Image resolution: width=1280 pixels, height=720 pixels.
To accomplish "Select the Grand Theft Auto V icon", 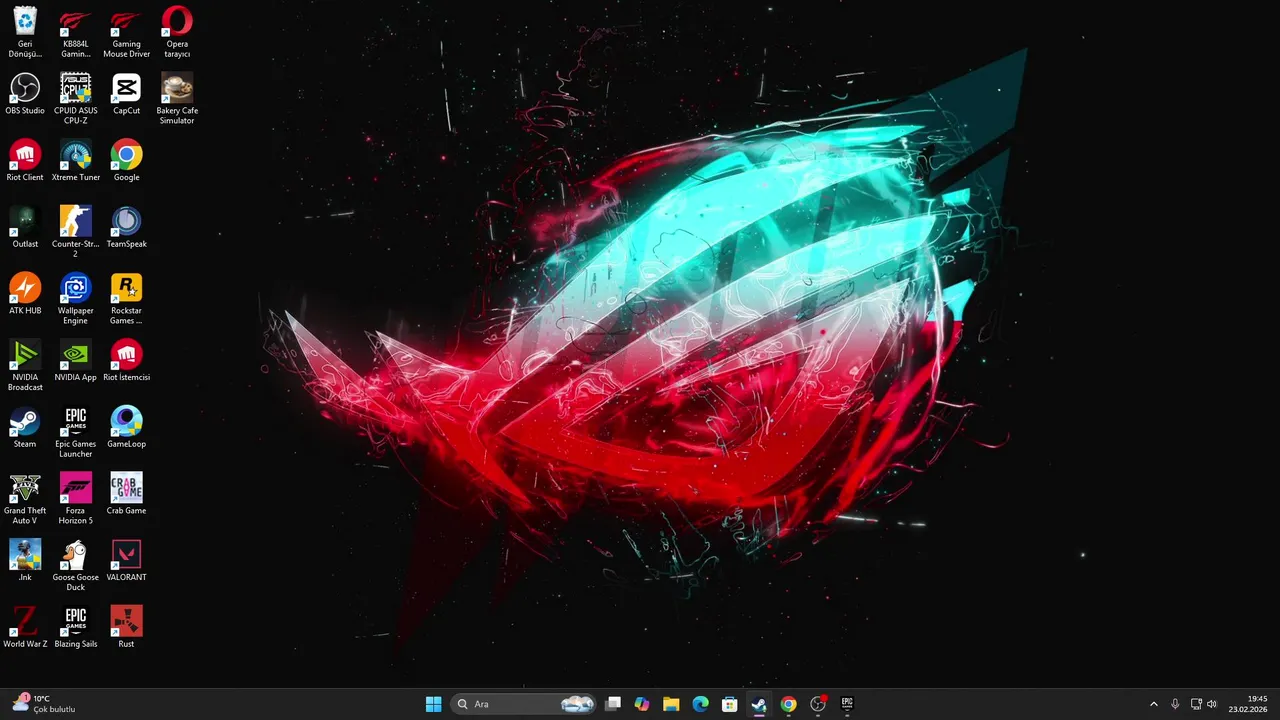I will click(25, 499).
